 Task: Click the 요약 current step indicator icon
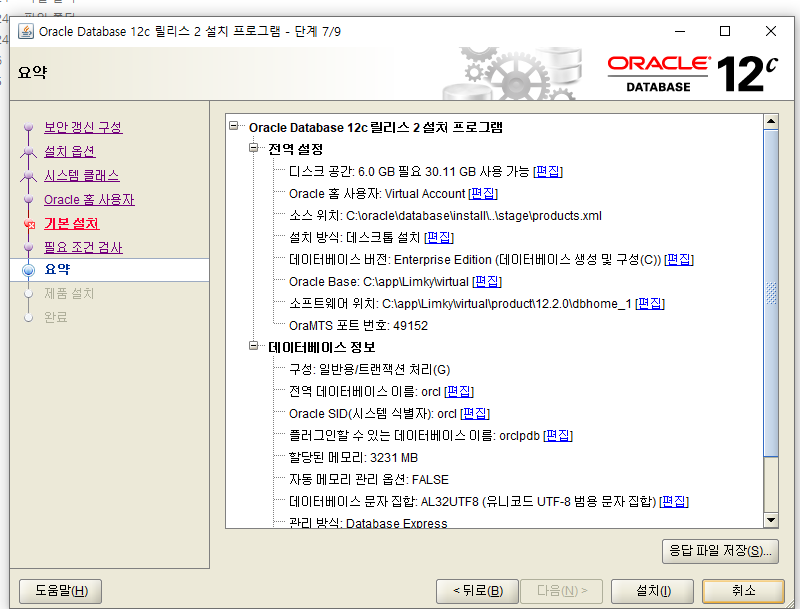click(x=29, y=270)
